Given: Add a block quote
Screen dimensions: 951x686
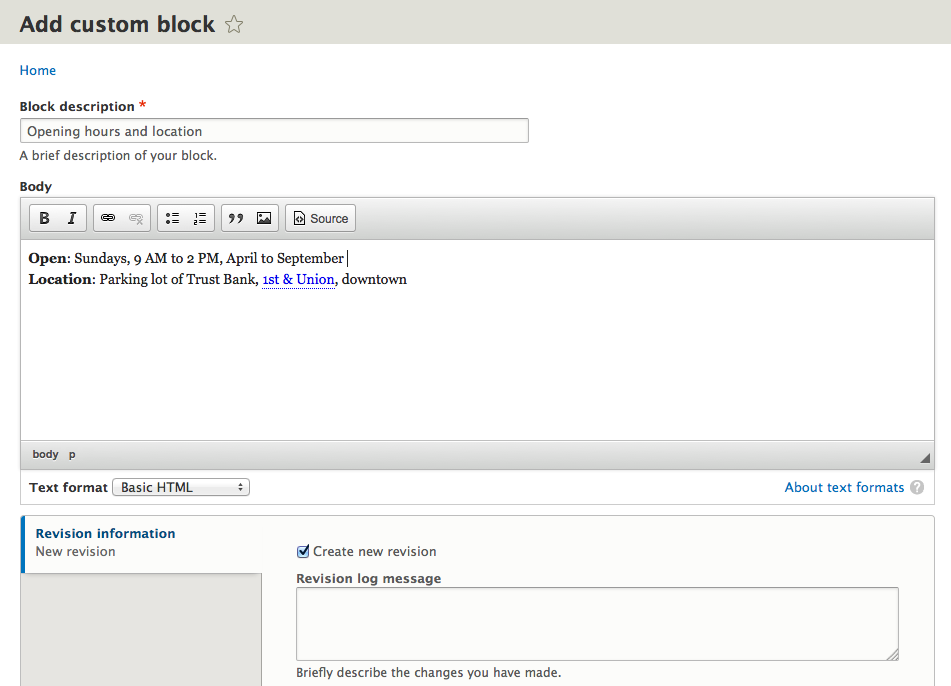Looking at the screenshot, I should [236, 218].
